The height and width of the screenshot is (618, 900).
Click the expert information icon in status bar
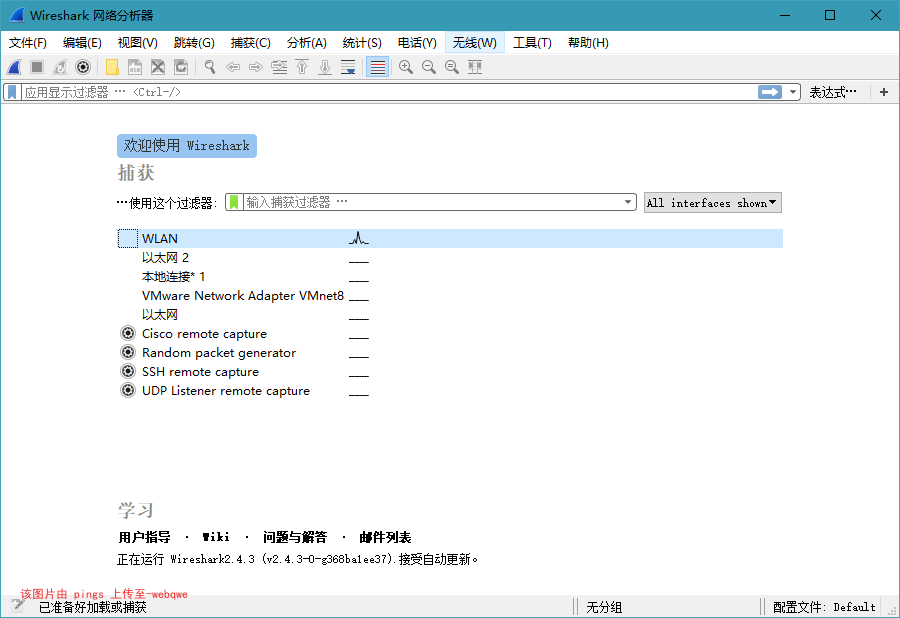click(17, 606)
